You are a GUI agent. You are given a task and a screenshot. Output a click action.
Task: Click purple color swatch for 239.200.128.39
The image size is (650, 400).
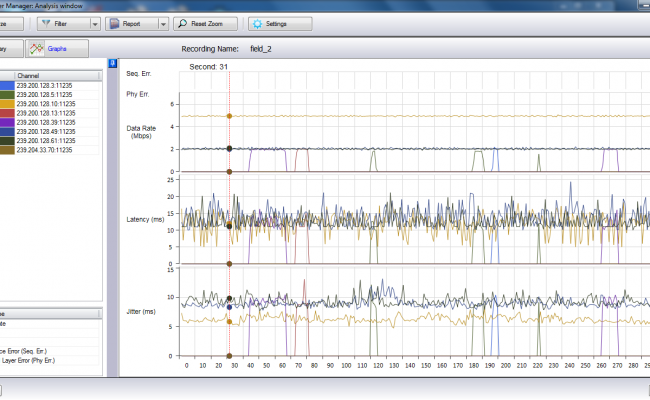click(x=7, y=122)
